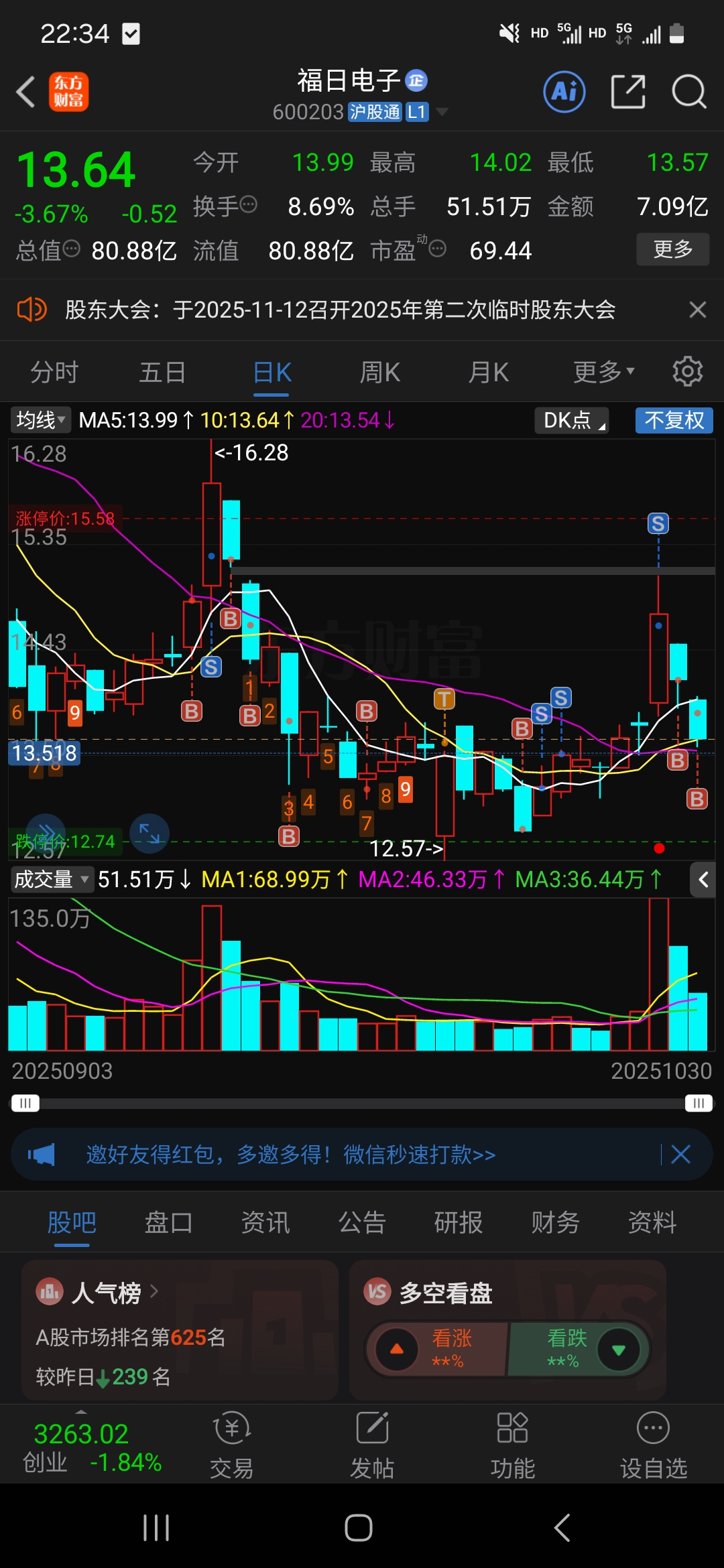
Task: Tap 设自选 add to watchlist icon
Action: click(x=654, y=1444)
